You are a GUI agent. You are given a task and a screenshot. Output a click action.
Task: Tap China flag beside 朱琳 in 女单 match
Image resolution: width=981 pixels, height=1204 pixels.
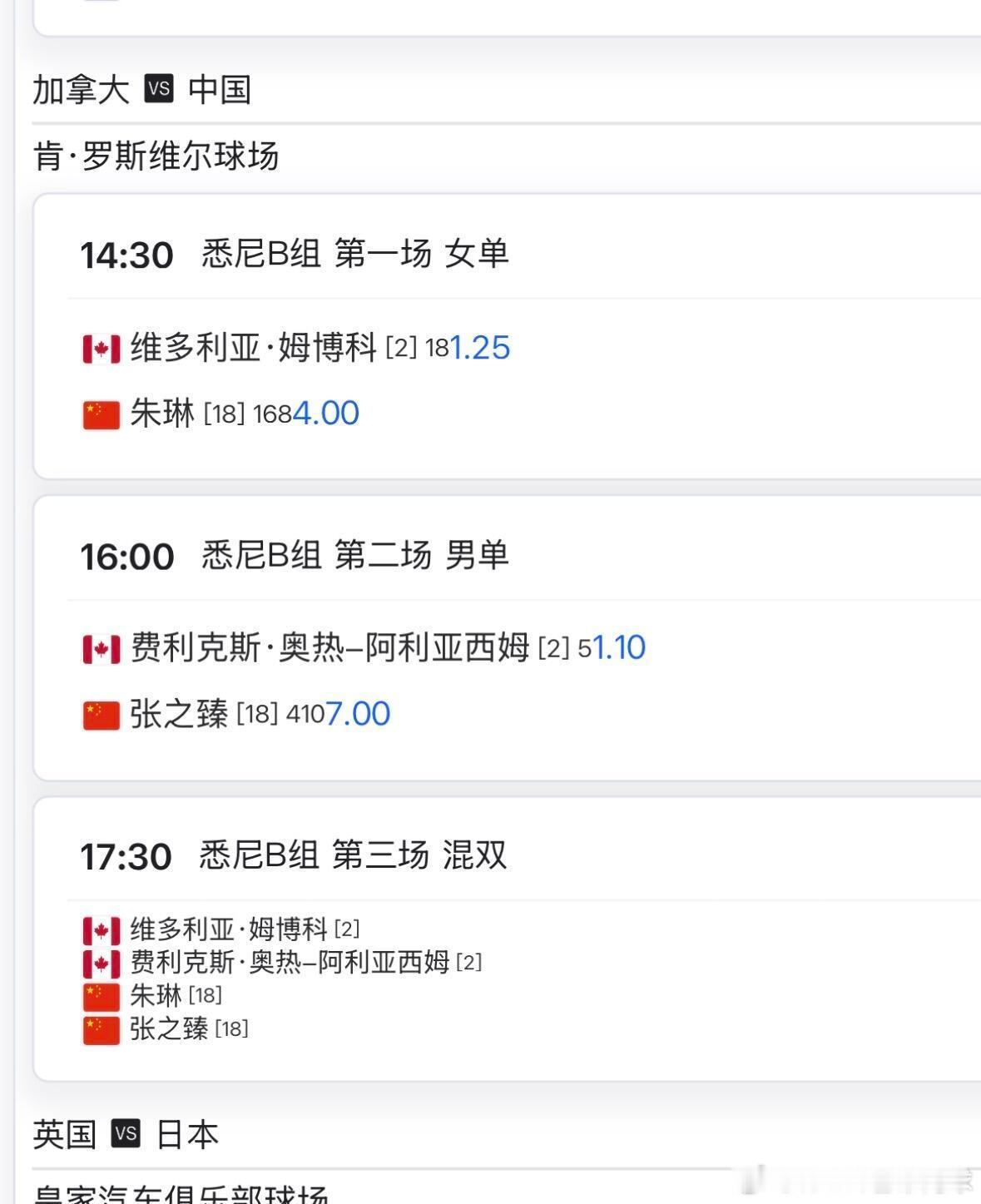pyautogui.click(x=101, y=414)
